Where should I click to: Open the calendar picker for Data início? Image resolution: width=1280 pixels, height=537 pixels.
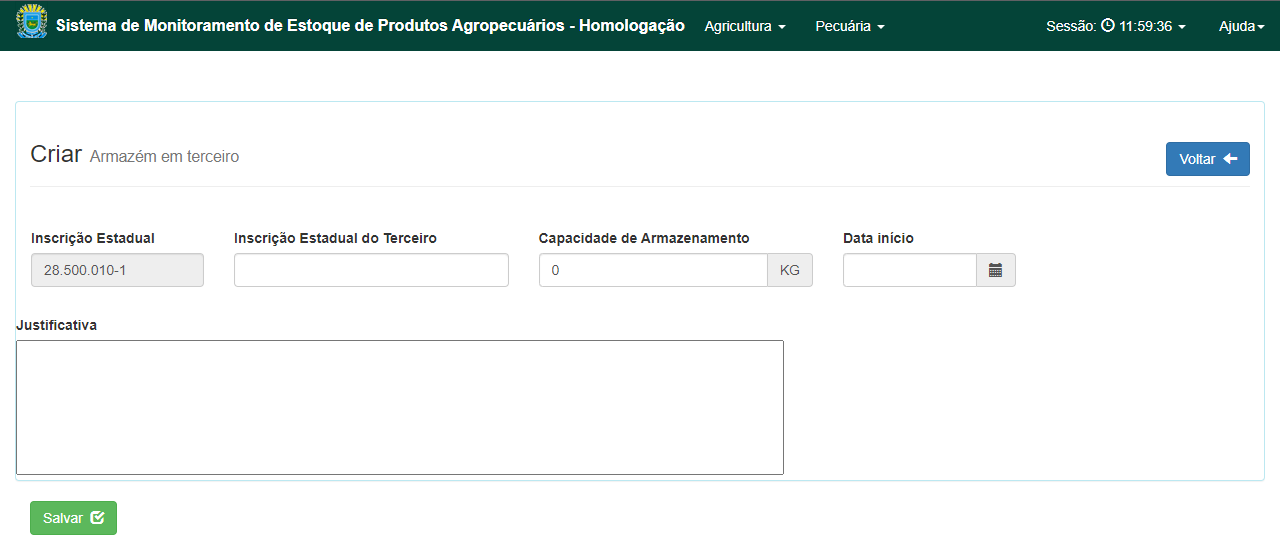coord(996,270)
